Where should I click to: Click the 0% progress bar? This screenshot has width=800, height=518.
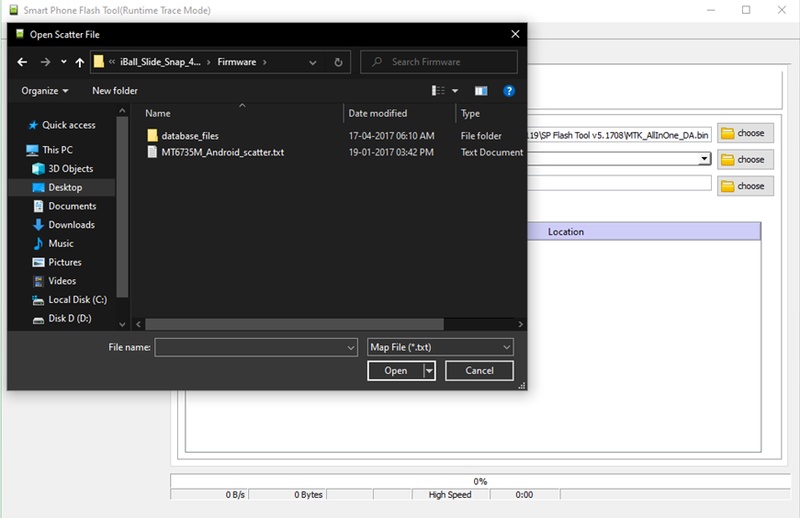coord(480,481)
